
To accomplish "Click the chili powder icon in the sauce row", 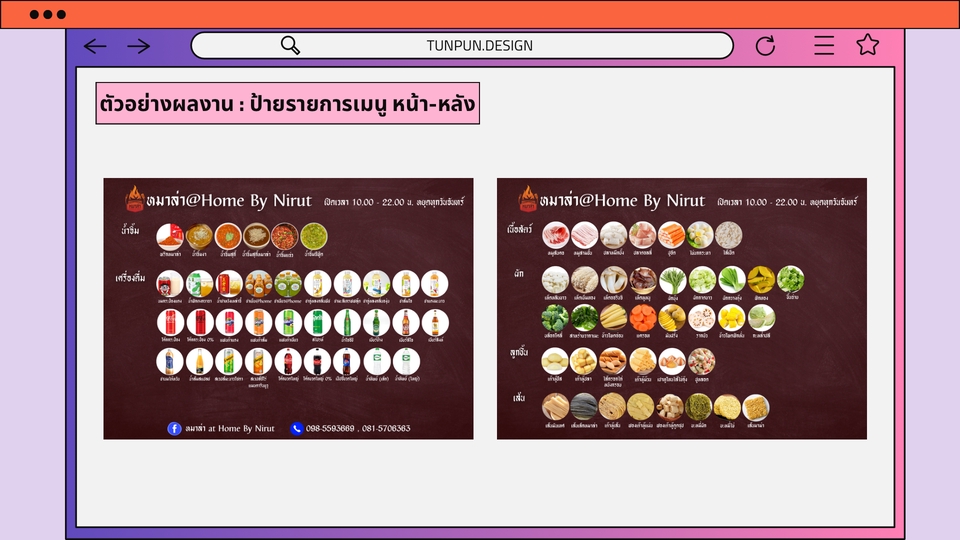I will pos(170,236).
